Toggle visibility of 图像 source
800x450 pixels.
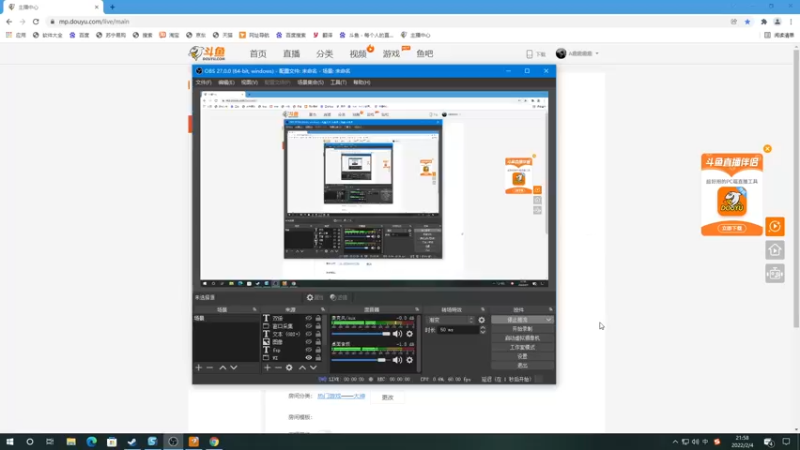(308, 342)
